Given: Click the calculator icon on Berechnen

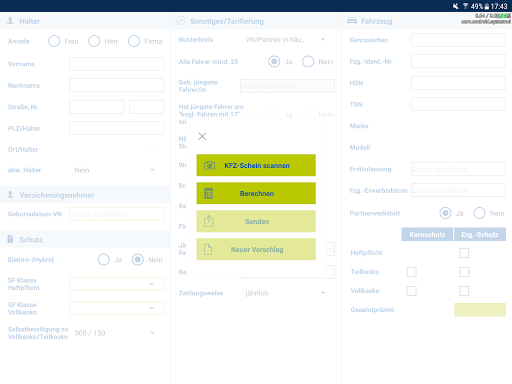Looking at the screenshot, I should [x=209, y=193].
